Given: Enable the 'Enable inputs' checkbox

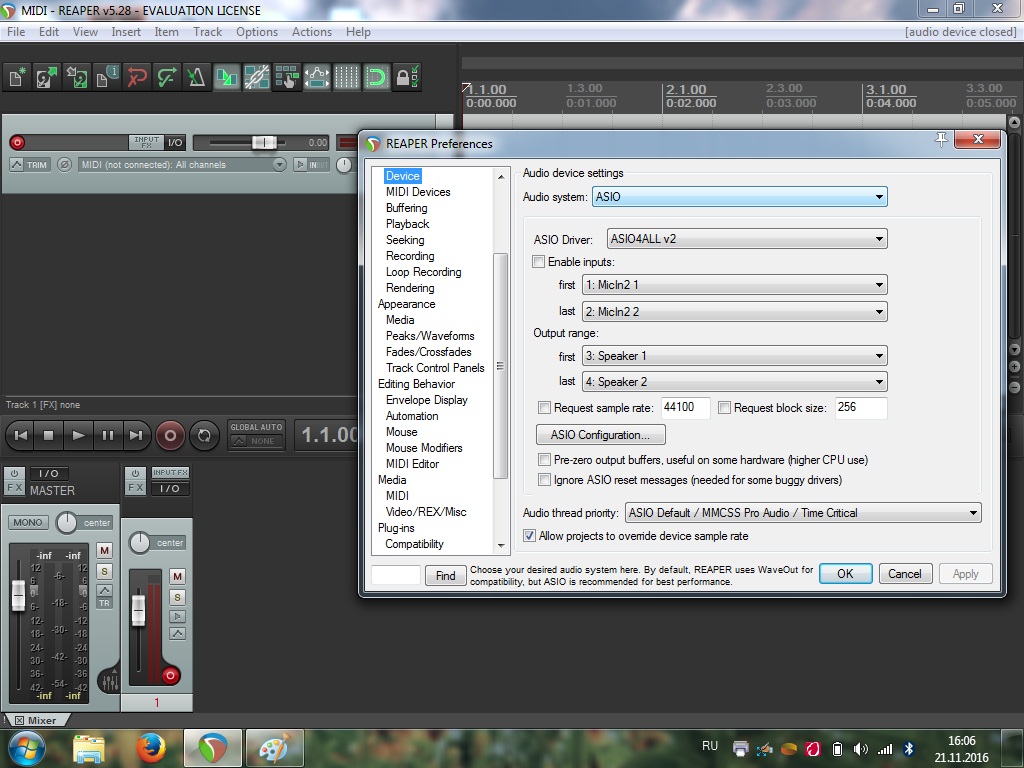Looking at the screenshot, I should [539, 262].
